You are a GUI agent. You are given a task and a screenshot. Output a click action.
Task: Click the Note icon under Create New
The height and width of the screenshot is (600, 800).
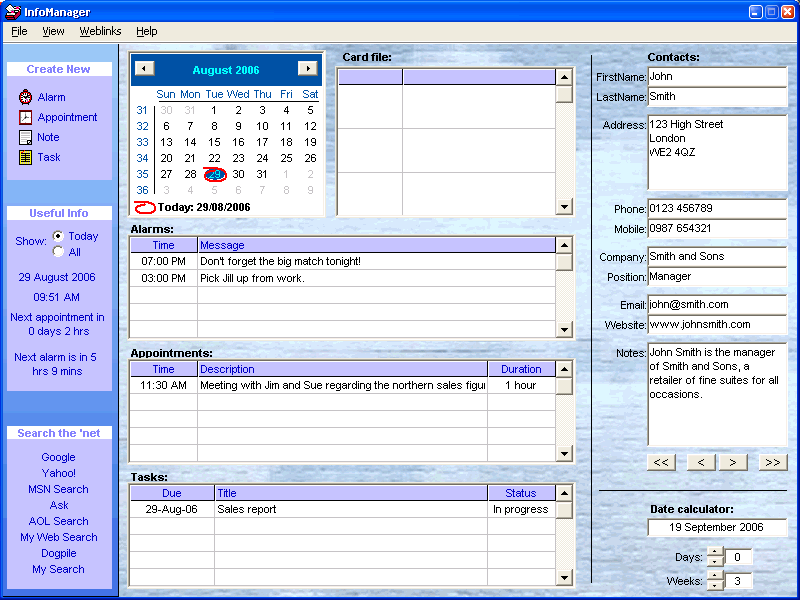click(x=26, y=137)
